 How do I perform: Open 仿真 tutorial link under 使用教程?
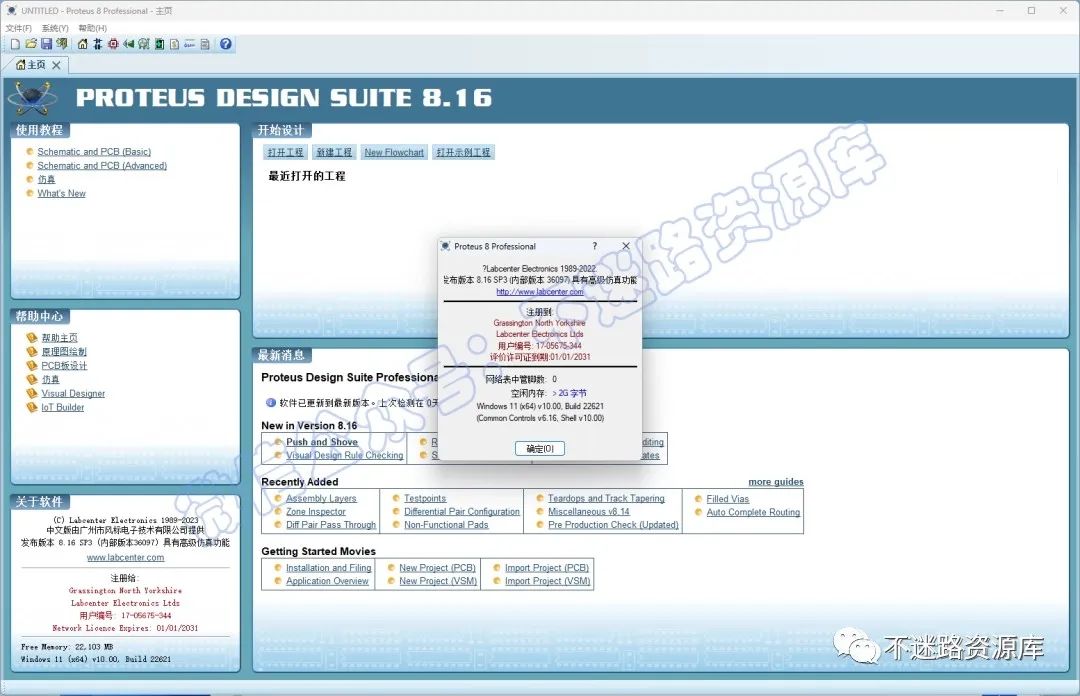click(46, 179)
